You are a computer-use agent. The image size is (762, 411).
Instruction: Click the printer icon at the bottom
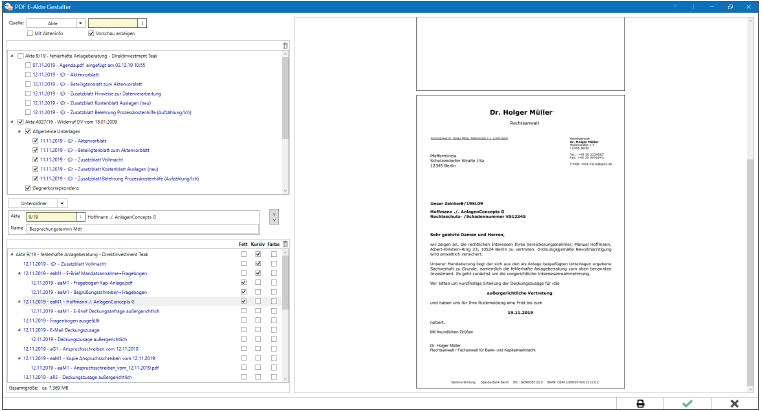coord(640,404)
